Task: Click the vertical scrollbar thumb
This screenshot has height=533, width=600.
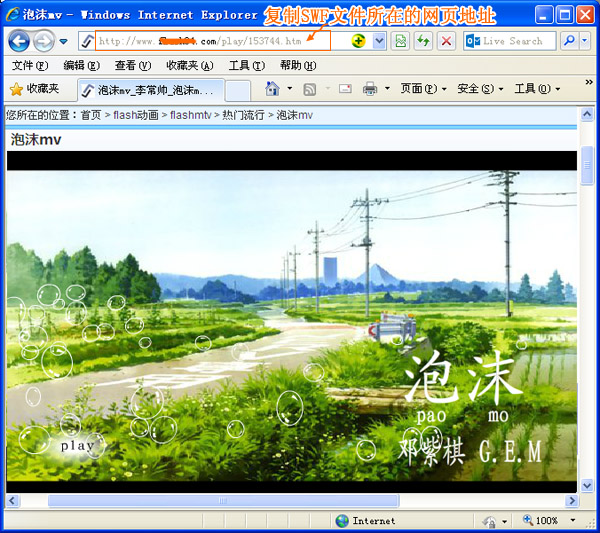Action: [x=587, y=165]
